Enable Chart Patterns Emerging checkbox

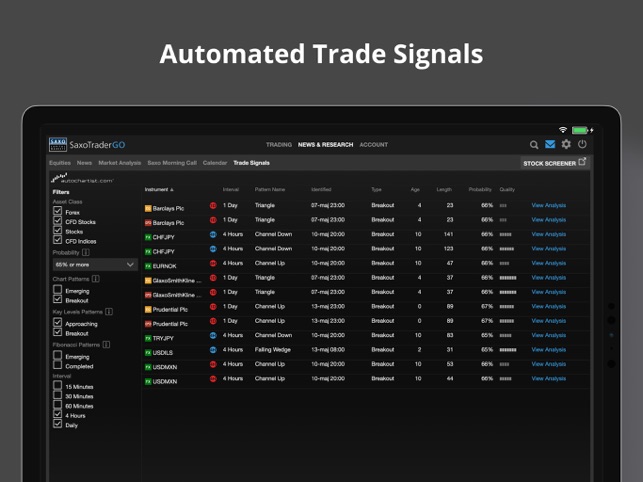57,290
